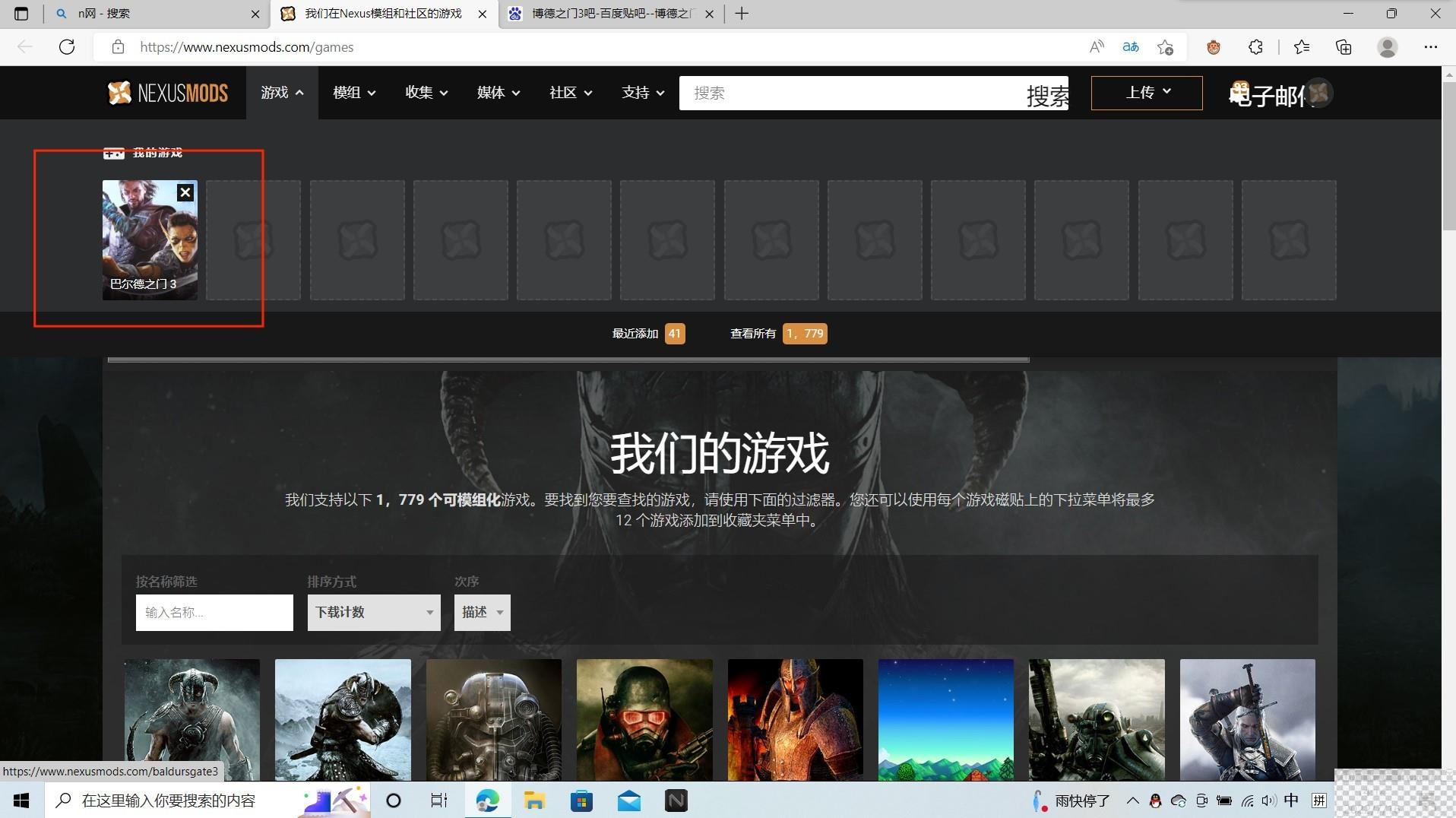This screenshot has width=1456, height=818.
Task: Open the user avatar in Nexus header
Action: 1320,93
